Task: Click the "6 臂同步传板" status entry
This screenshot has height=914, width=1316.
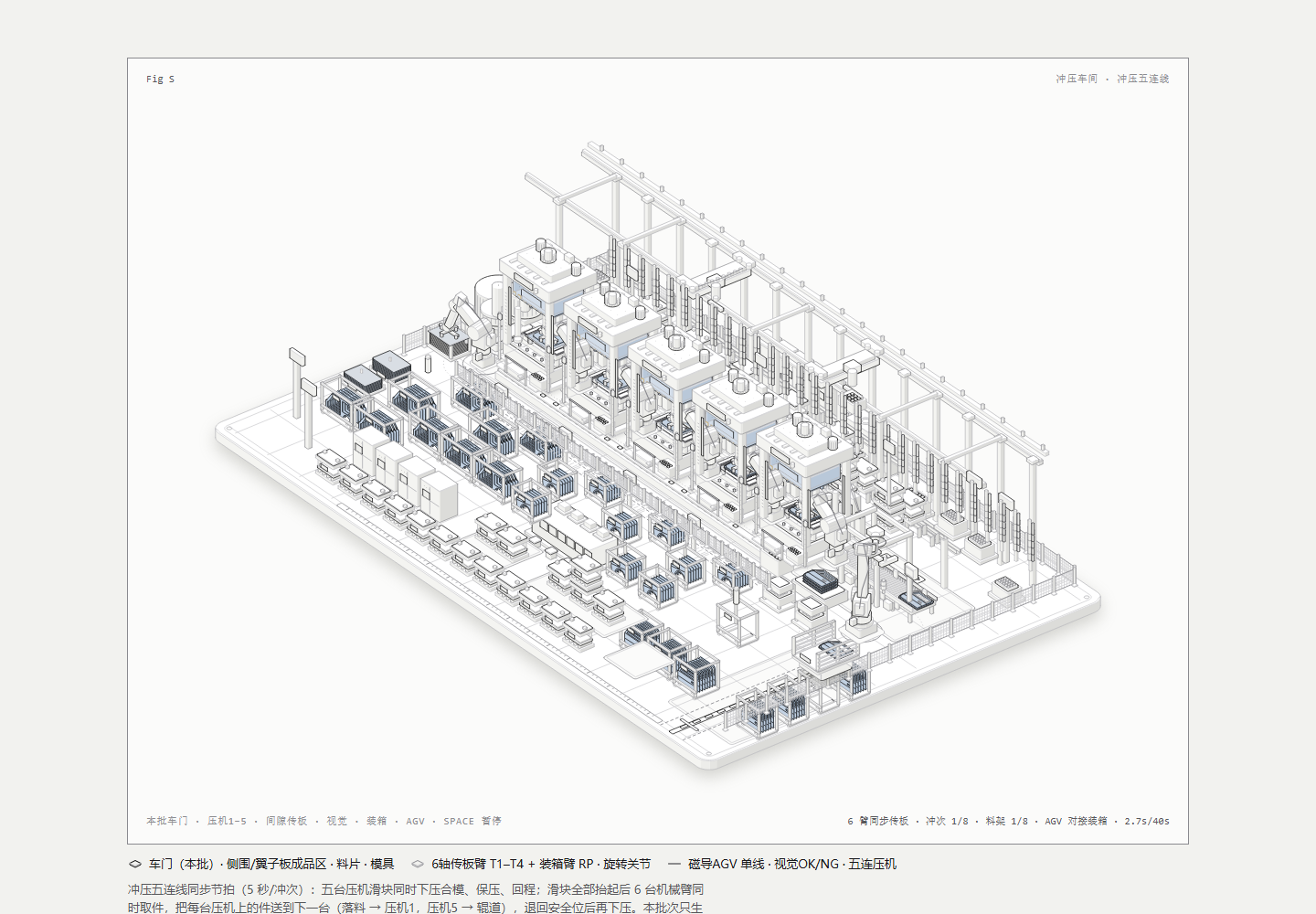Action: click(x=878, y=821)
